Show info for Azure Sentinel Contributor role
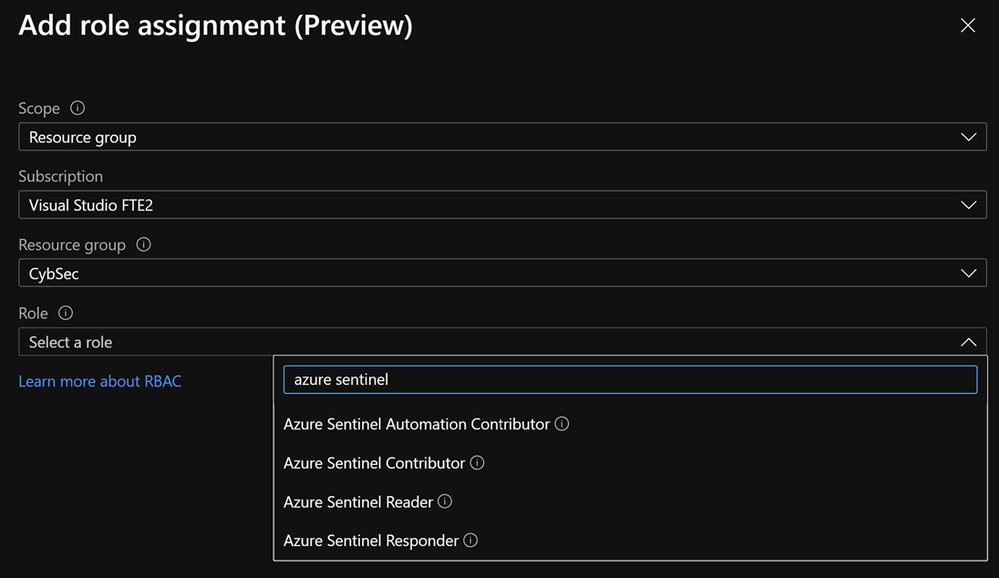The height and width of the screenshot is (578, 999). 477,463
